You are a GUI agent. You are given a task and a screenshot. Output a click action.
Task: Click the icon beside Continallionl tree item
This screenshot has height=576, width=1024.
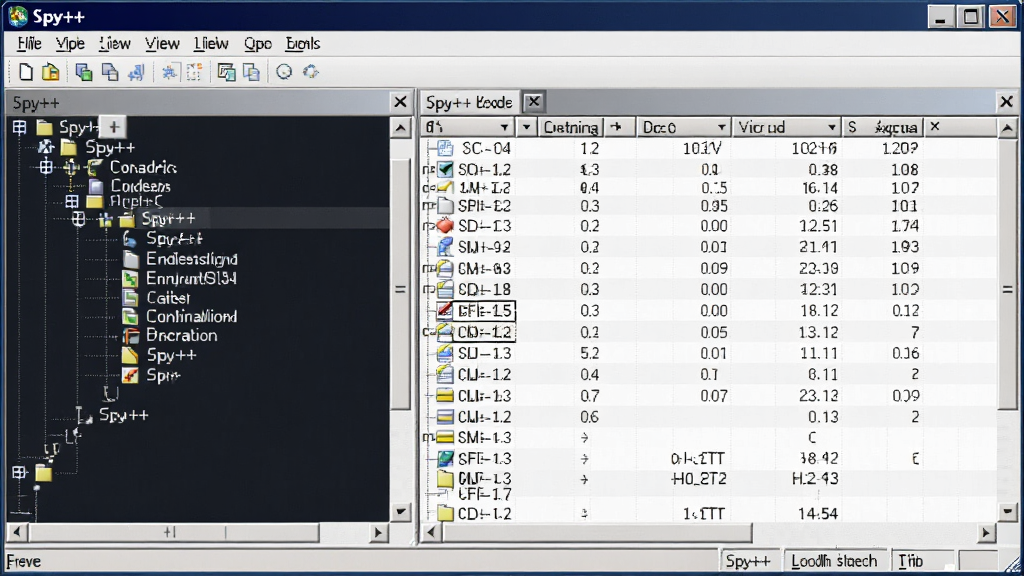tap(131, 317)
